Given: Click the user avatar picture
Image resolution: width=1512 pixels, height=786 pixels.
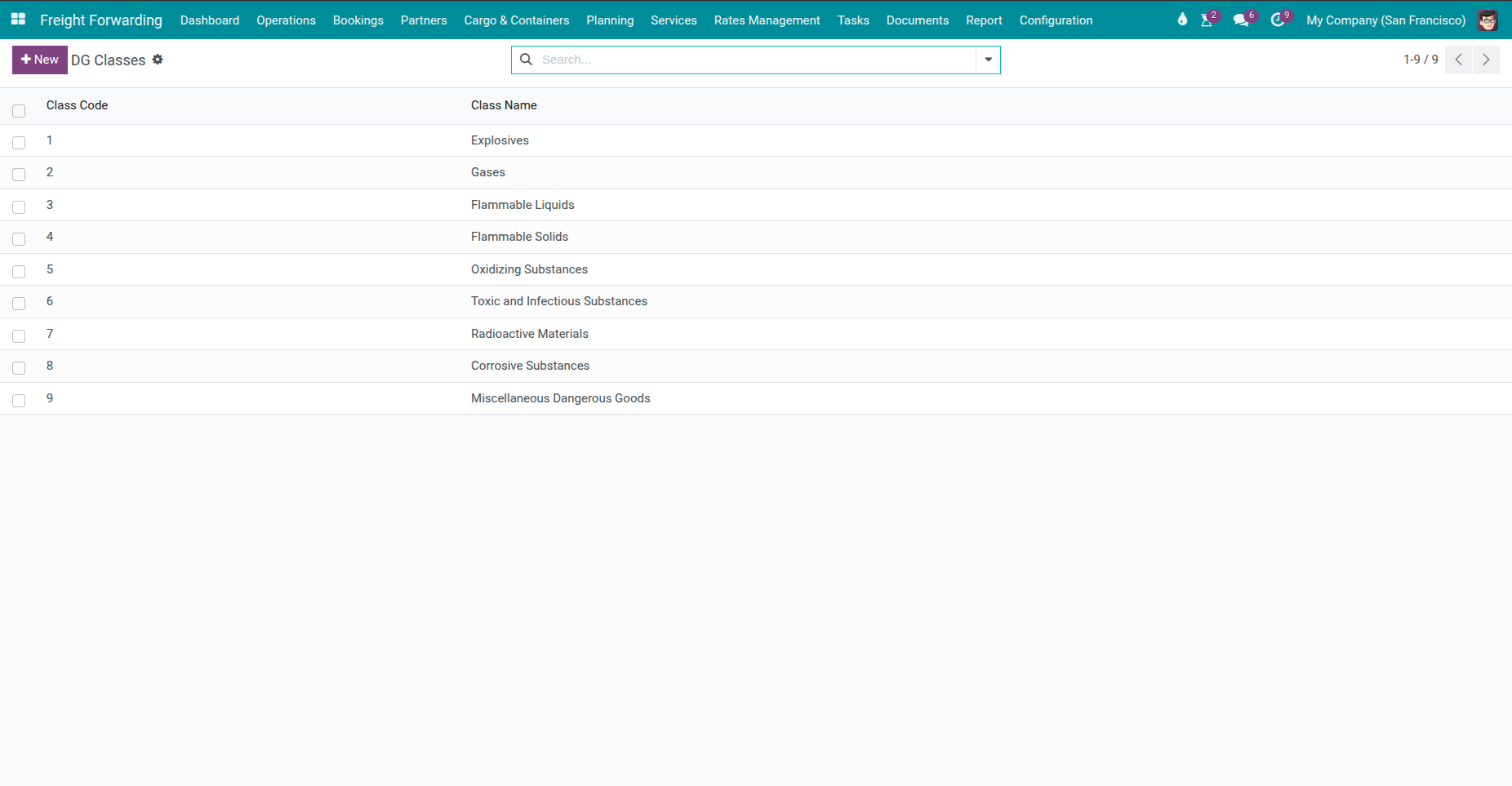Looking at the screenshot, I should (x=1488, y=20).
